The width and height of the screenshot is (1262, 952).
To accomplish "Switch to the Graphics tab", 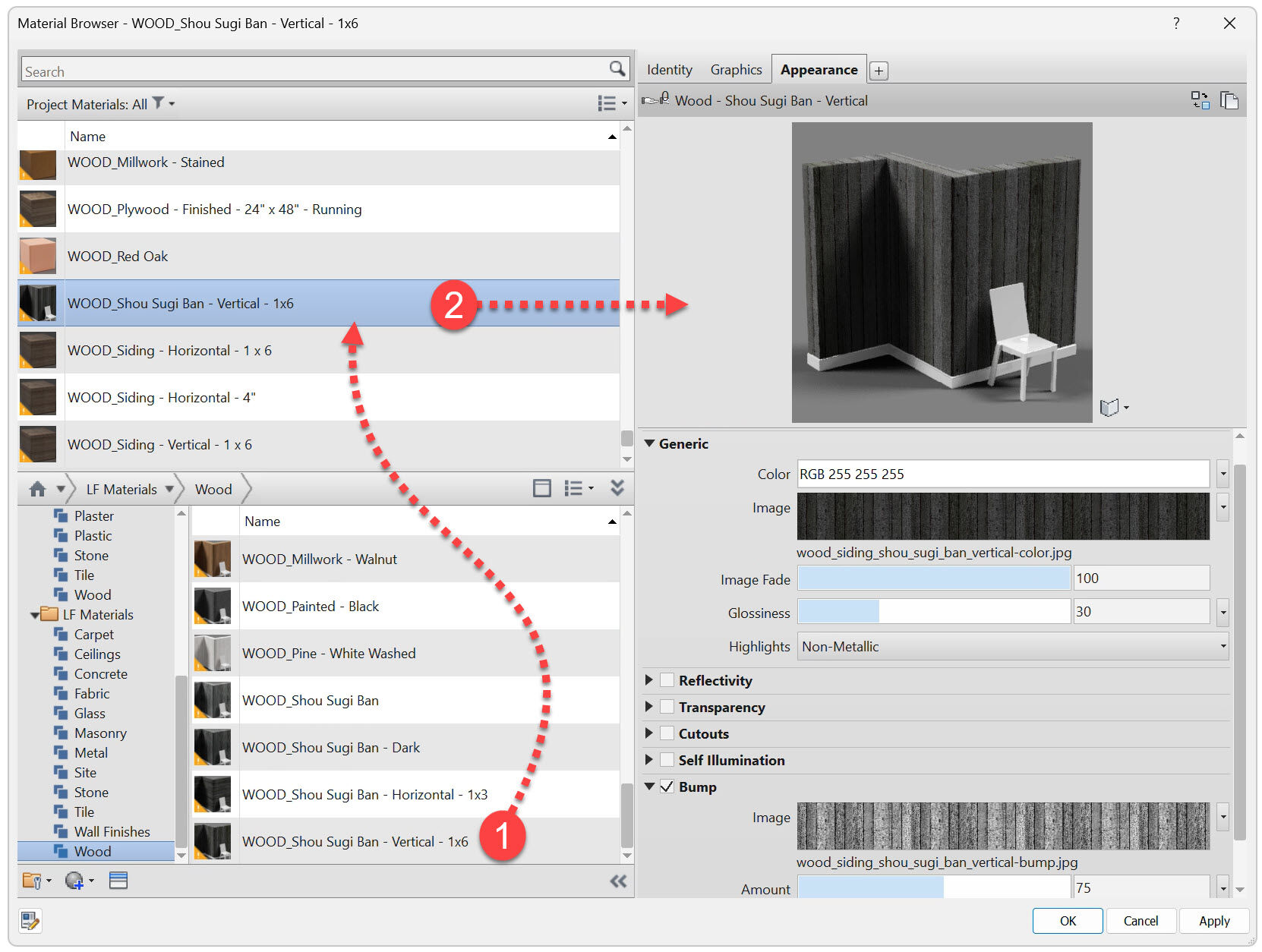I will (x=735, y=69).
